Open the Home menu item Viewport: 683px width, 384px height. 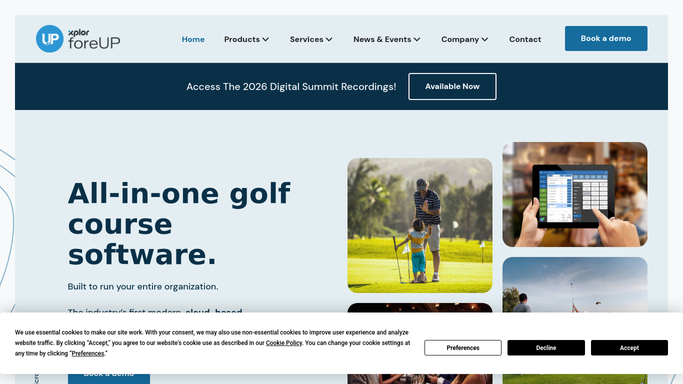(193, 39)
